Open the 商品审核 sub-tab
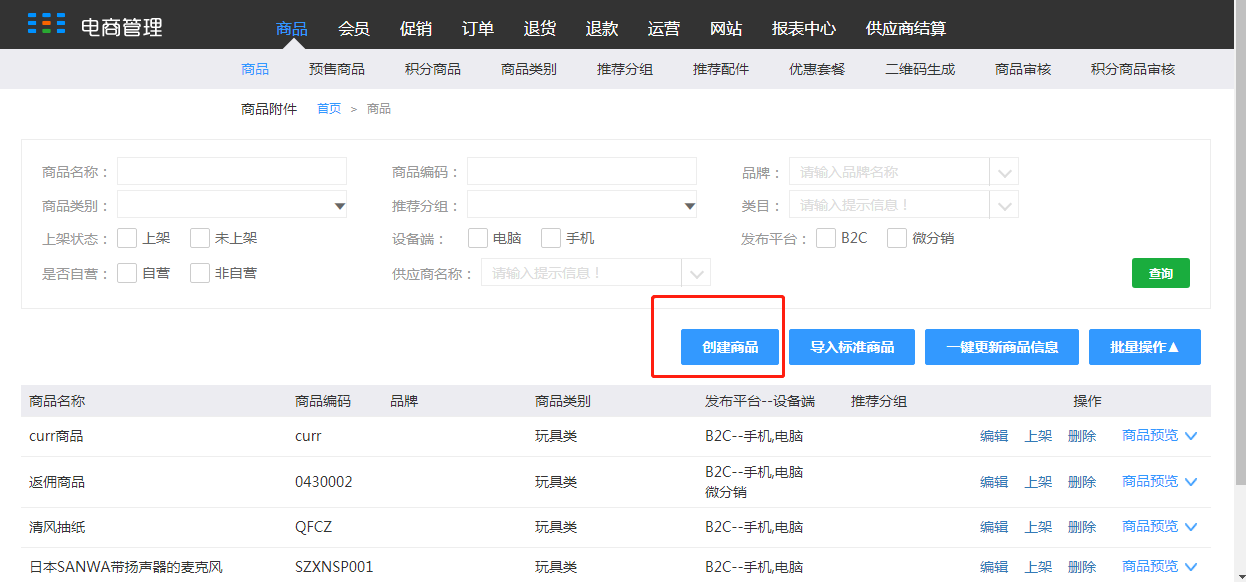1246x582 pixels. (1023, 69)
